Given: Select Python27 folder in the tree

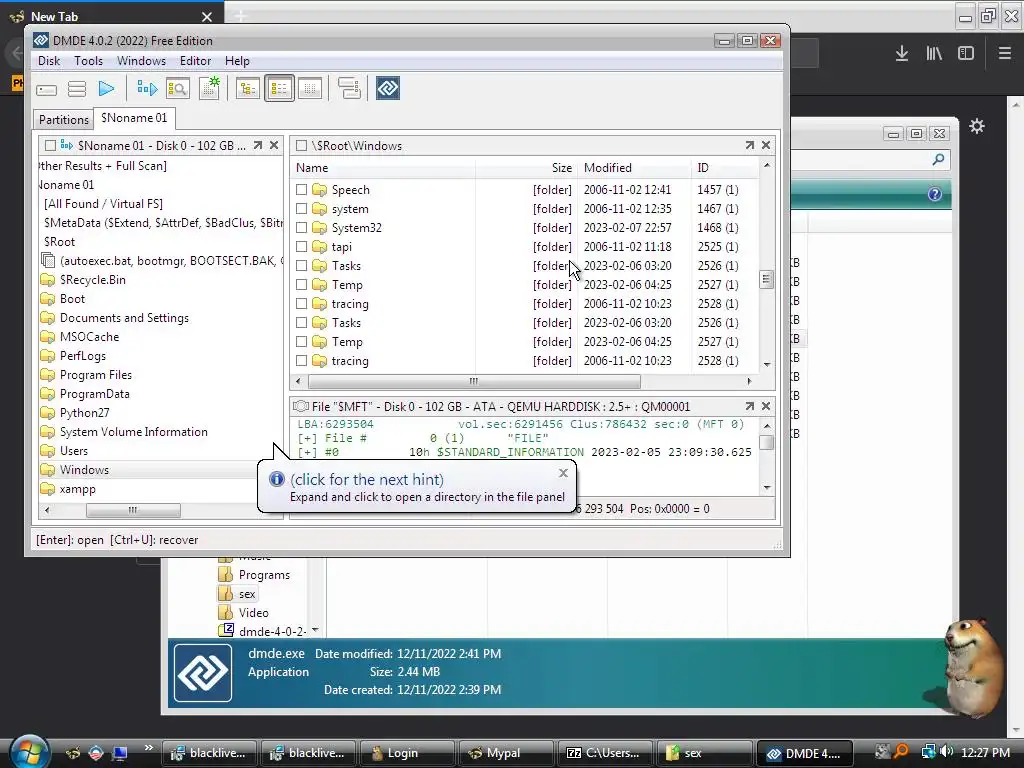Looking at the screenshot, I should (x=84, y=413).
